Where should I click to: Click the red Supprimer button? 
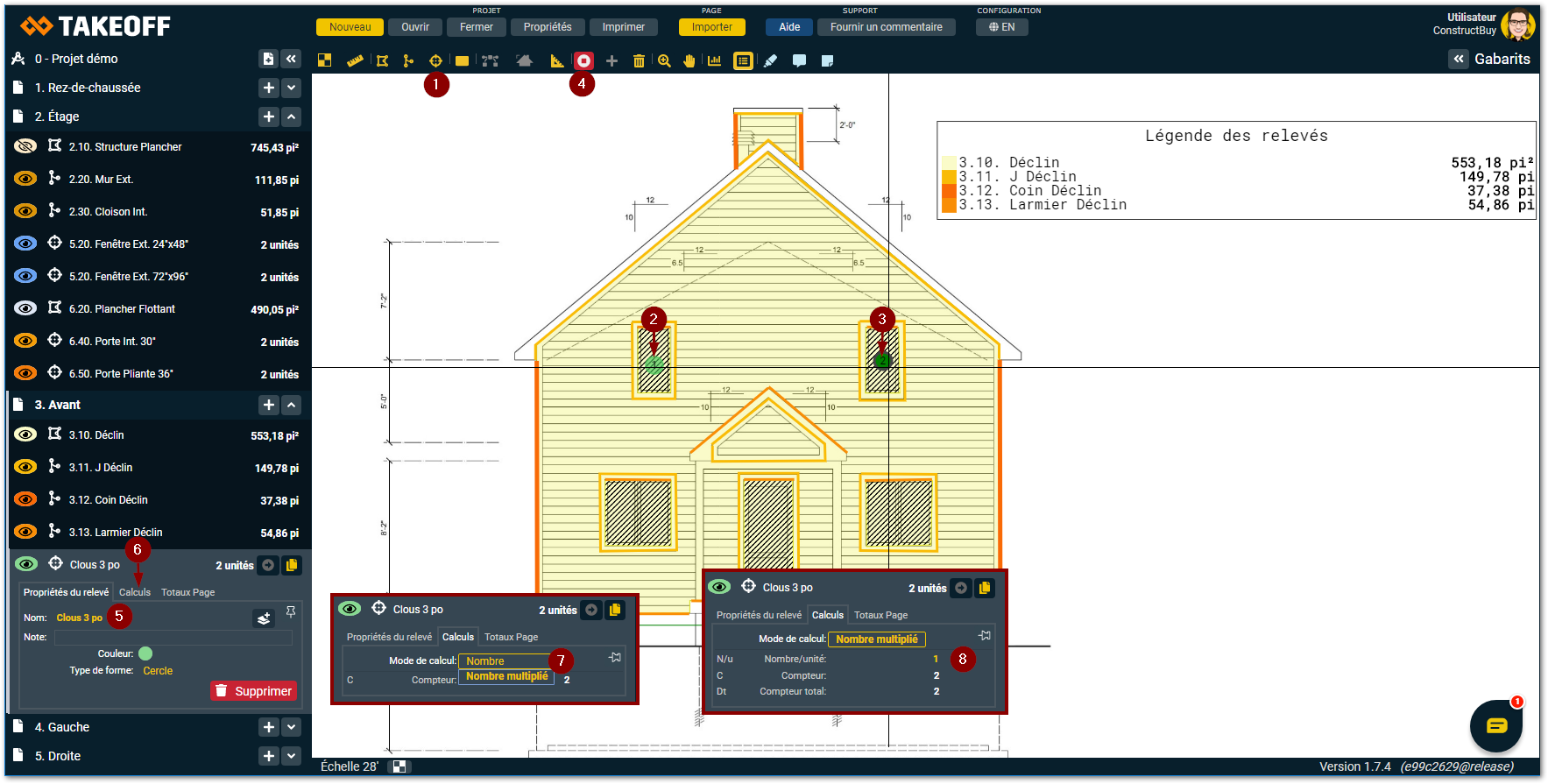click(253, 691)
